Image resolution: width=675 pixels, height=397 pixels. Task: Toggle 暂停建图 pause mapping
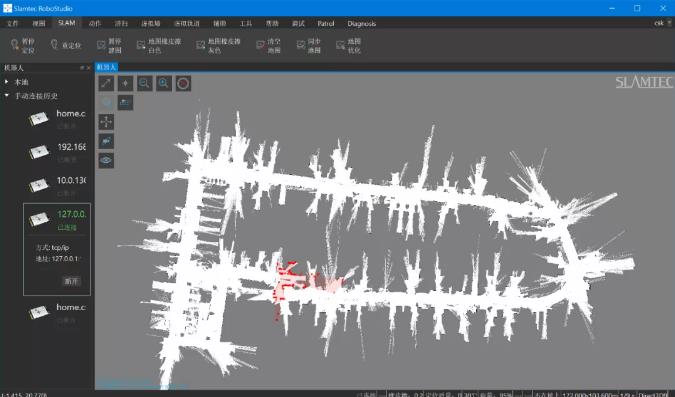coord(110,46)
